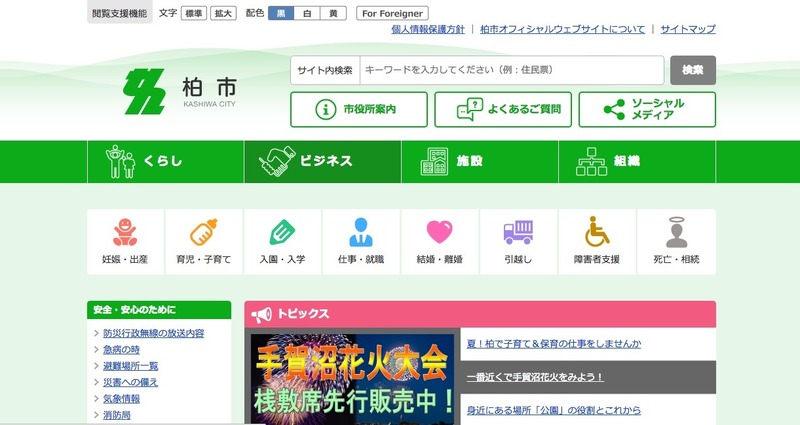Set text size to 標準
The image size is (800, 425).
[x=194, y=13]
